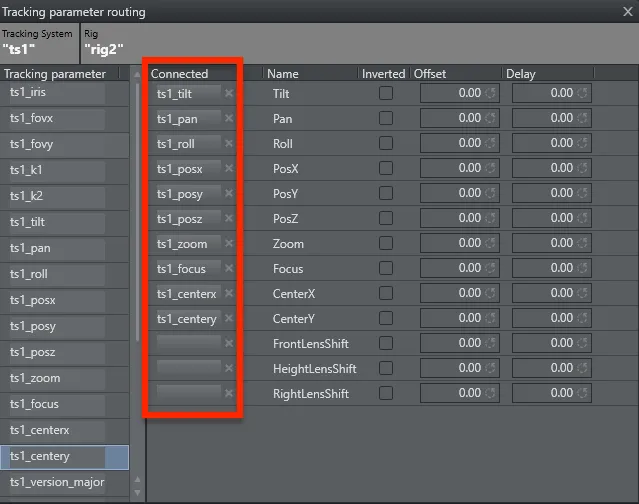Click the X icon in the RightLensShift row
This screenshot has height=504, width=639.
229,393
